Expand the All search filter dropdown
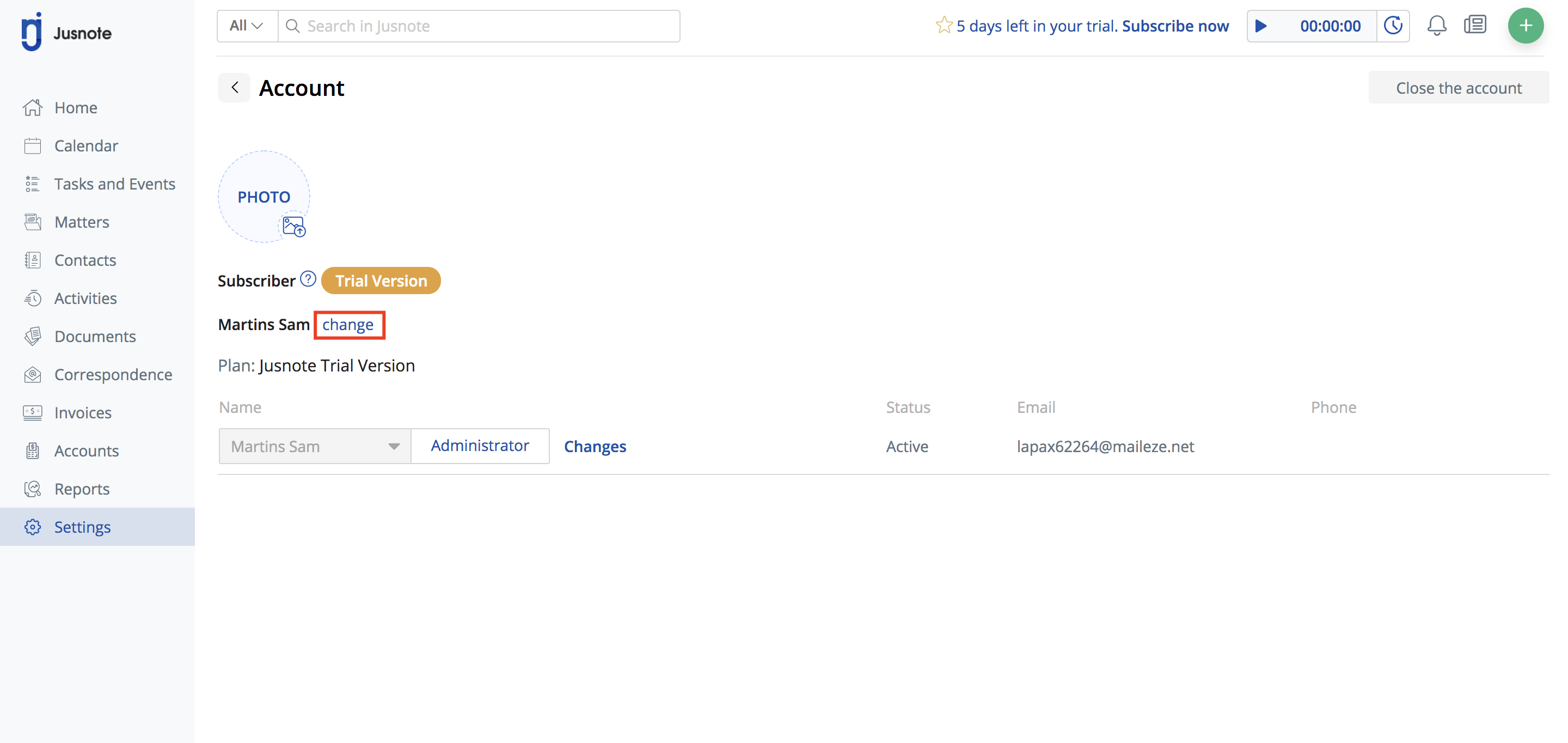The image size is (1568, 743). [247, 26]
